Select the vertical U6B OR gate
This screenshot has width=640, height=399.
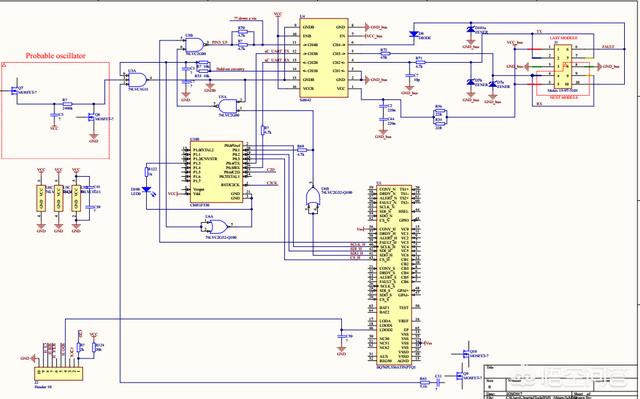coord(312,197)
